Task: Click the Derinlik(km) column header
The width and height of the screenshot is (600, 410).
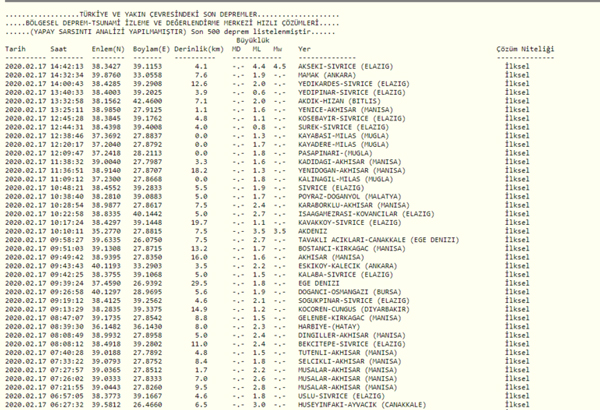Action: (199, 49)
